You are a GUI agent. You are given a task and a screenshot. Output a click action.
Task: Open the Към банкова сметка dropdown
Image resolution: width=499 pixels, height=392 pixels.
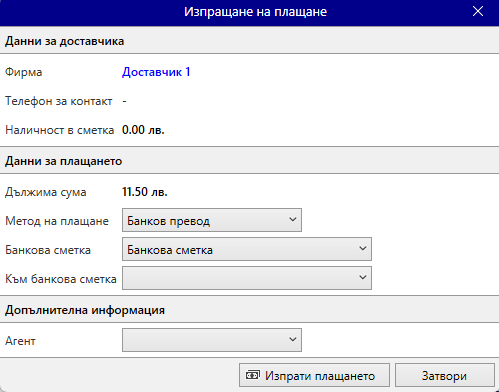point(247,278)
